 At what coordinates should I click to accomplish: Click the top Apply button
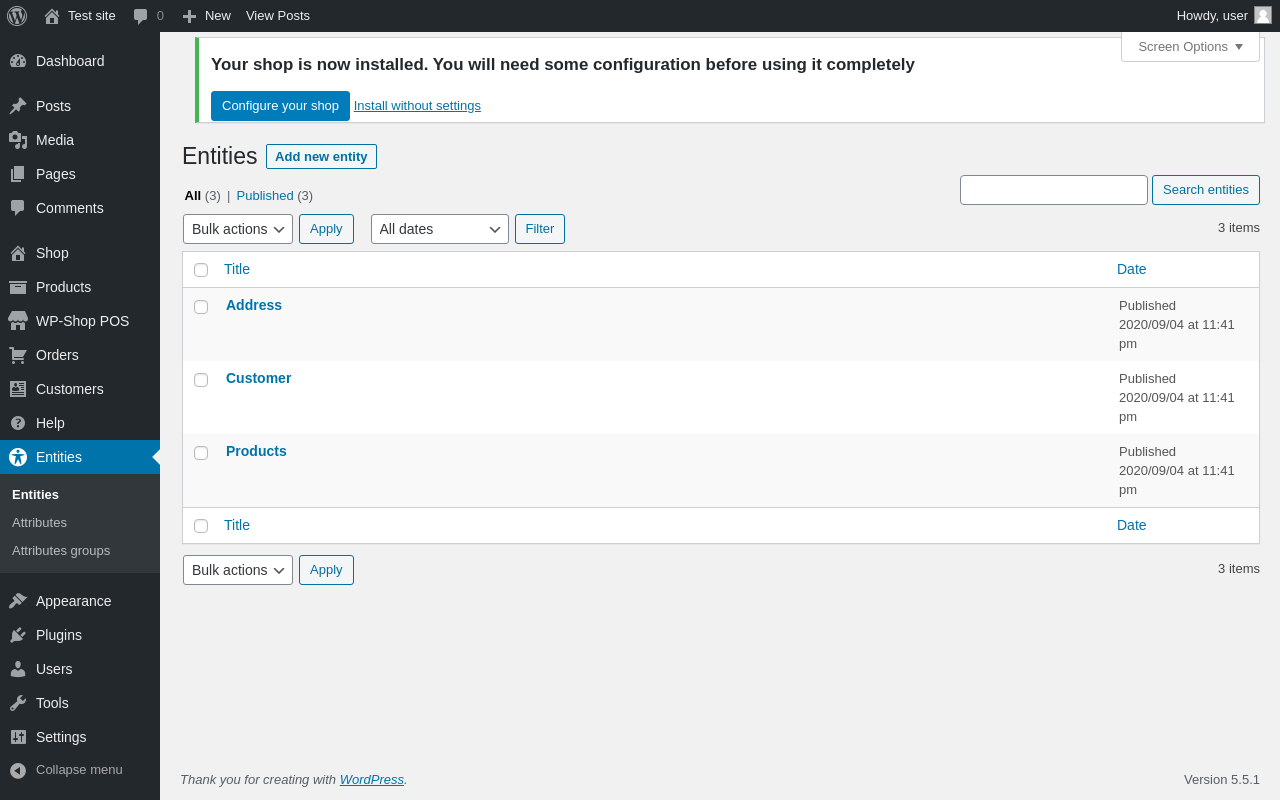click(x=326, y=229)
